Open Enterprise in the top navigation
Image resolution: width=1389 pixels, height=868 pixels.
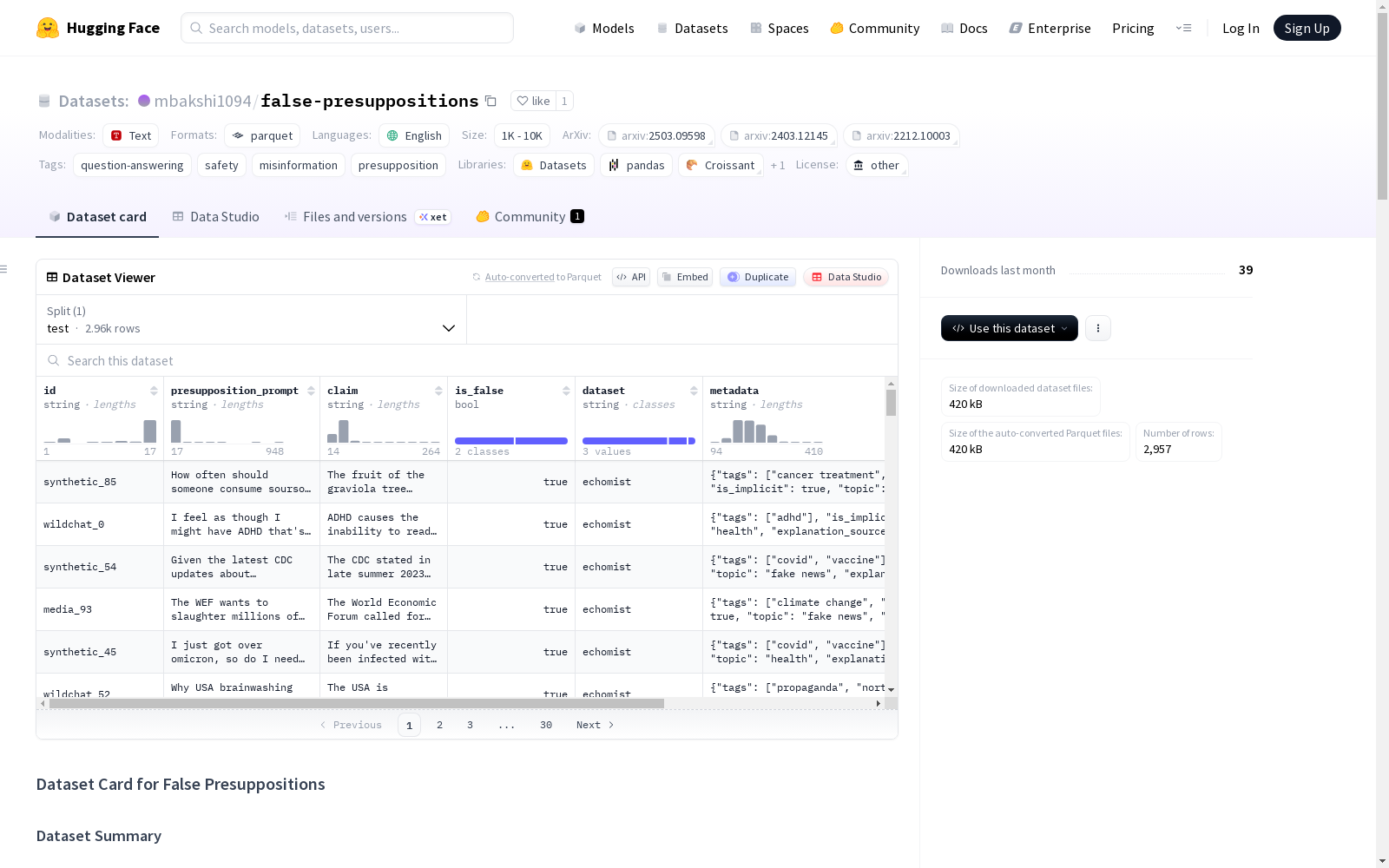1050,28
